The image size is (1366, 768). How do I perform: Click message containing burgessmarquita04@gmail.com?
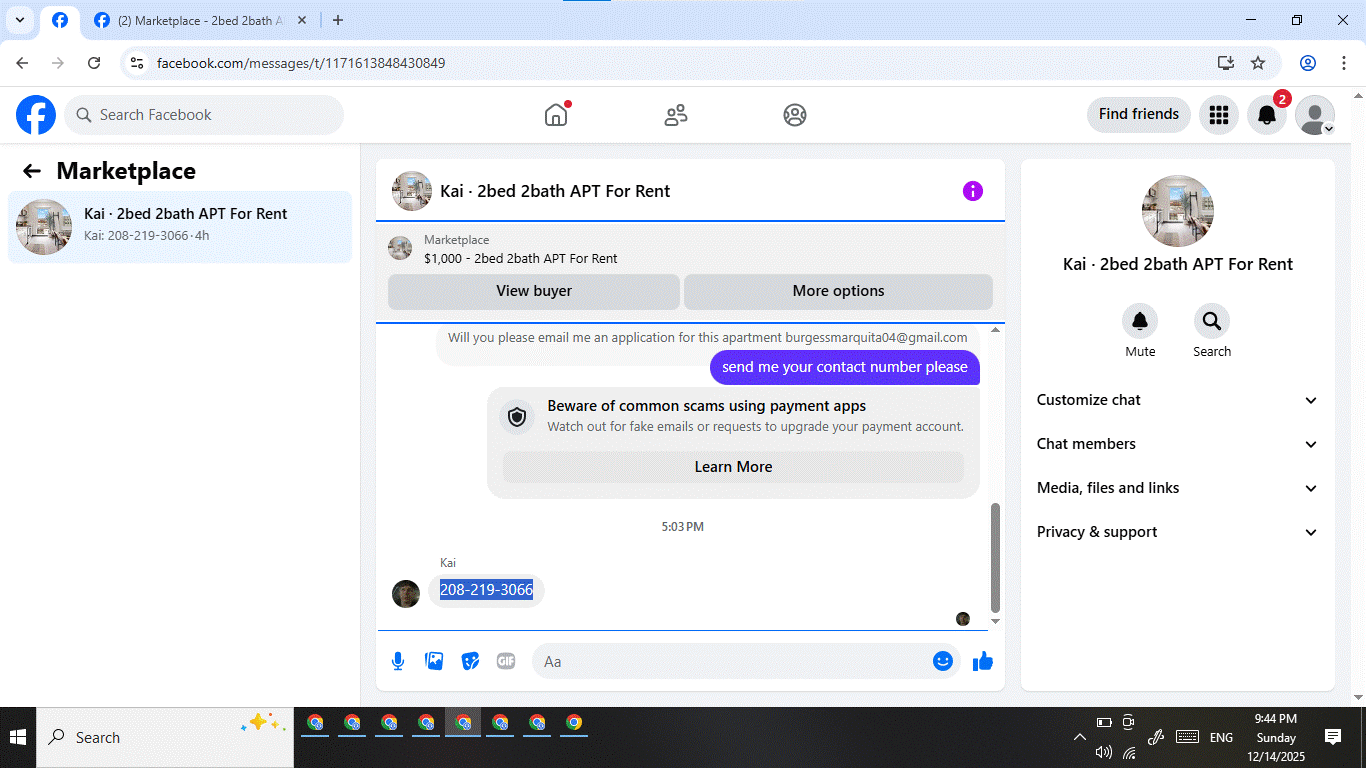pyautogui.click(x=707, y=338)
